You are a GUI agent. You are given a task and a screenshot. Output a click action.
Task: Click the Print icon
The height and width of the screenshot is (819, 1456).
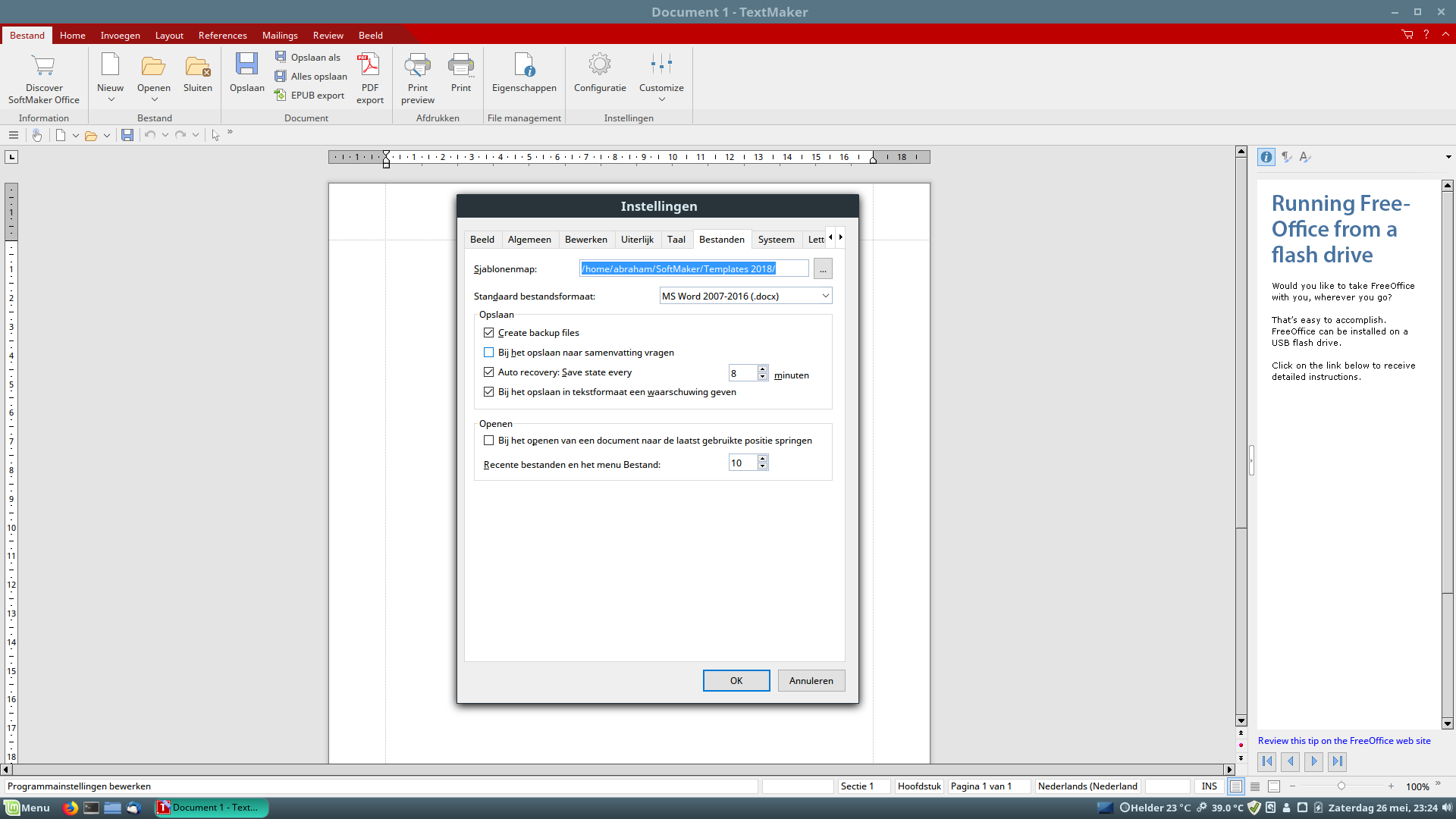click(461, 65)
